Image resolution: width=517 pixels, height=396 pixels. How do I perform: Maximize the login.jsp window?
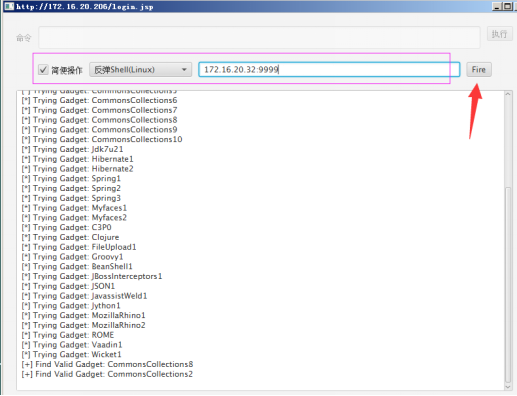click(507, 6)
